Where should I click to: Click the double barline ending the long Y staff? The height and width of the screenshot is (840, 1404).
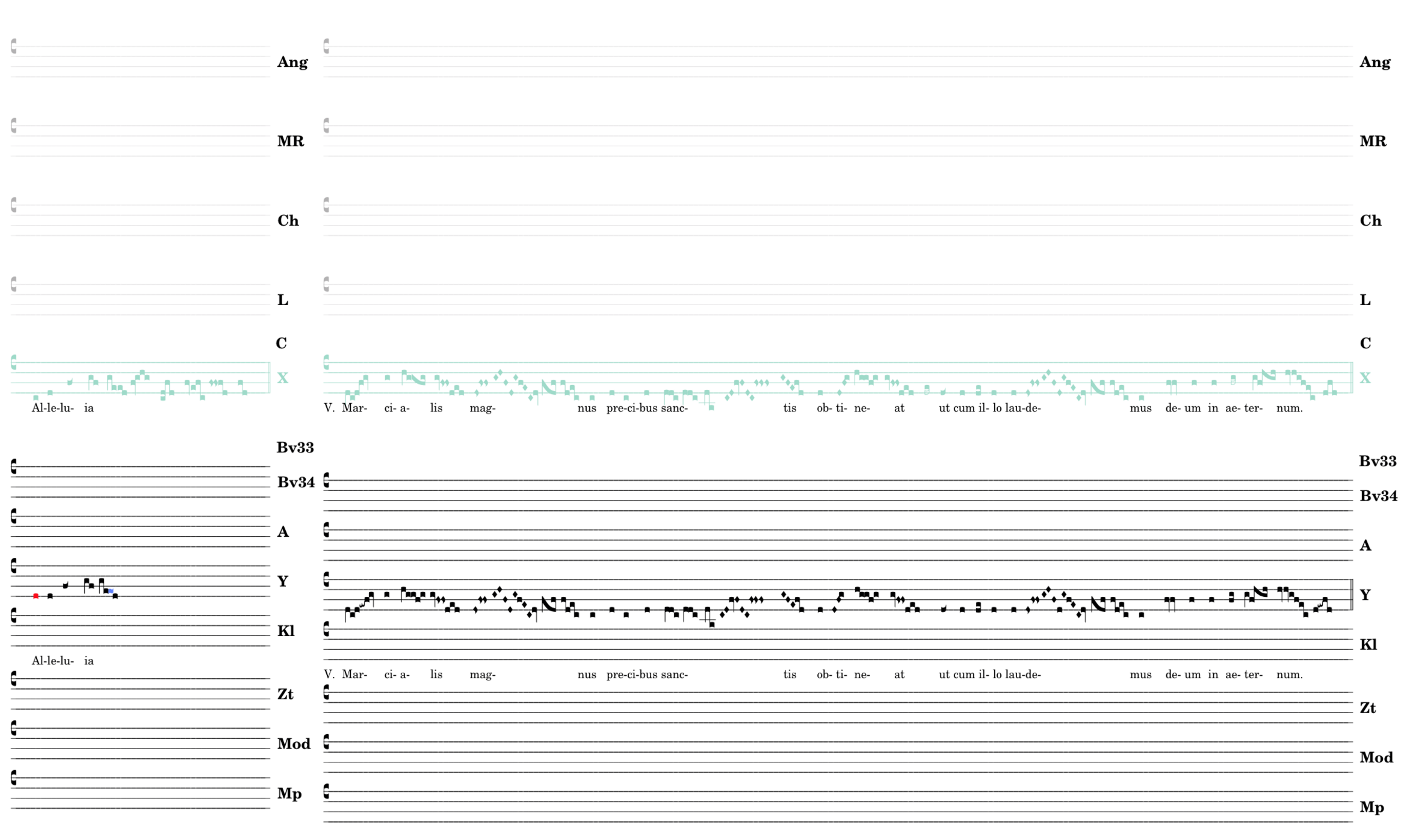coord(1352,594)
